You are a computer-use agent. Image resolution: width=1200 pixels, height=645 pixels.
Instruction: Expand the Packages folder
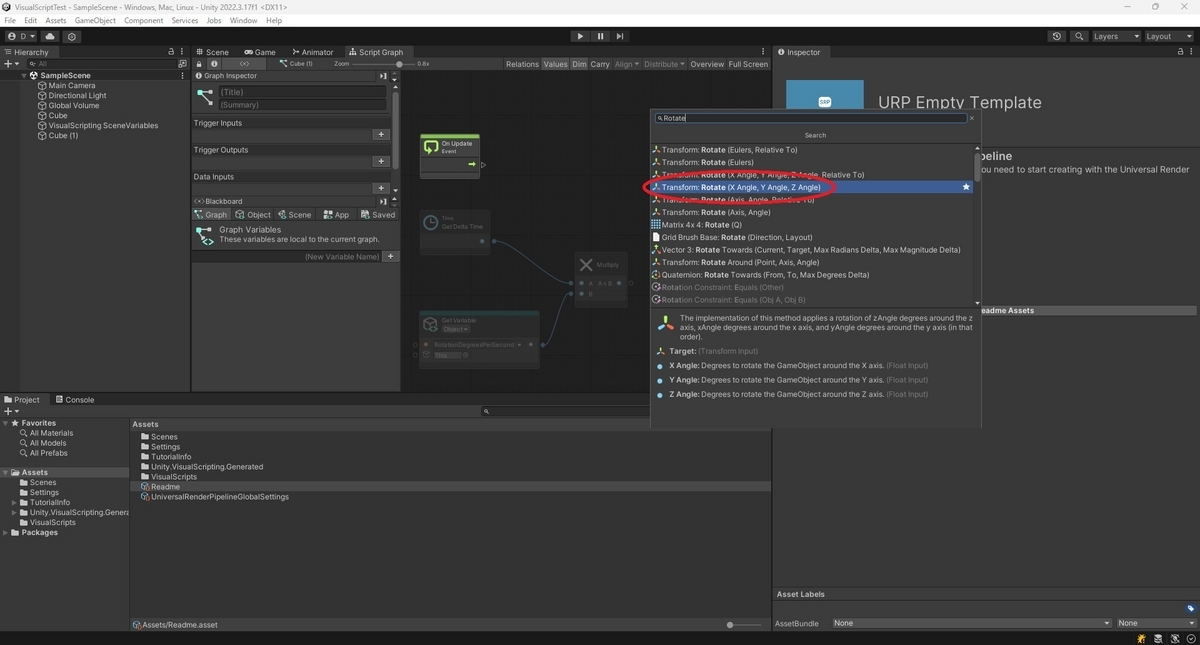click(7, 532)
